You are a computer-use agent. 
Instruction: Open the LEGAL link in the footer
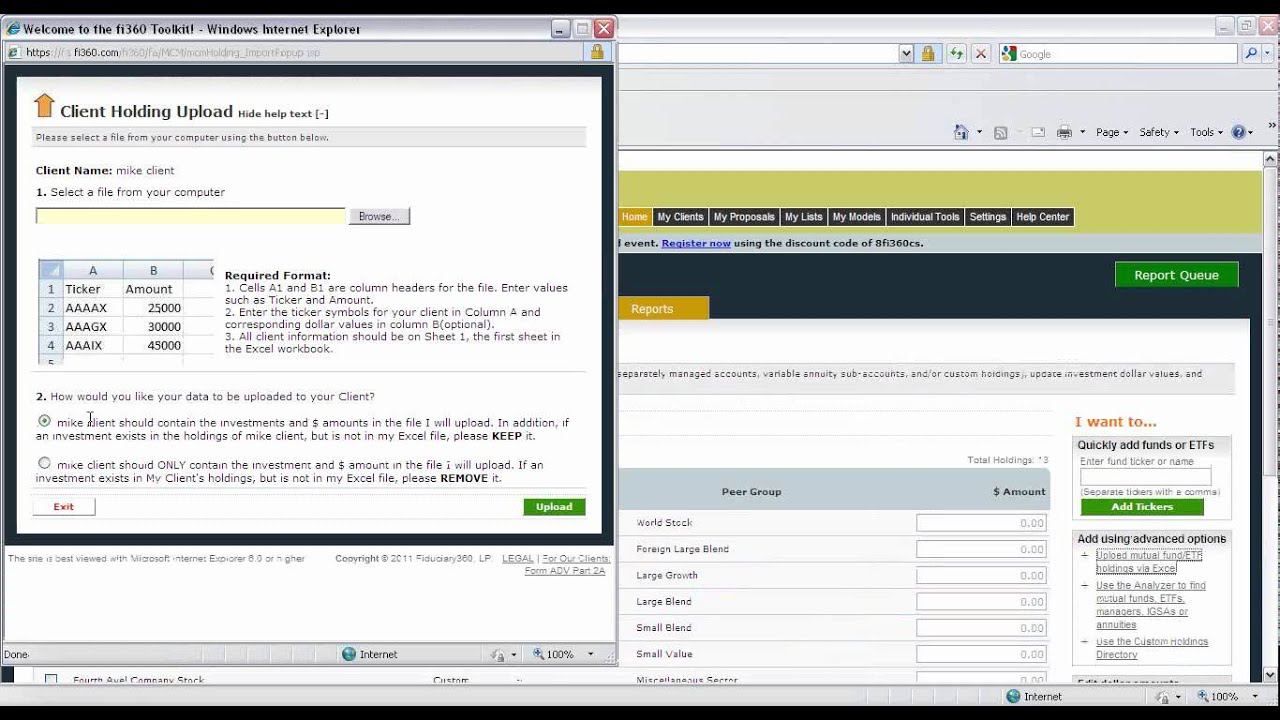click(518, 559)
